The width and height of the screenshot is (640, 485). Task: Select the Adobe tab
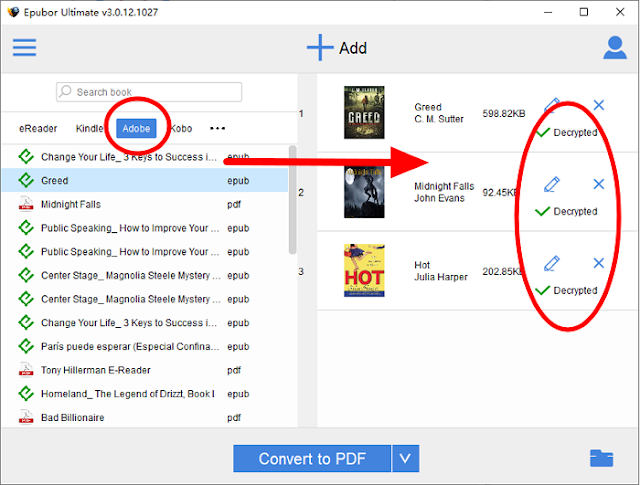click(x=136, y=129)
